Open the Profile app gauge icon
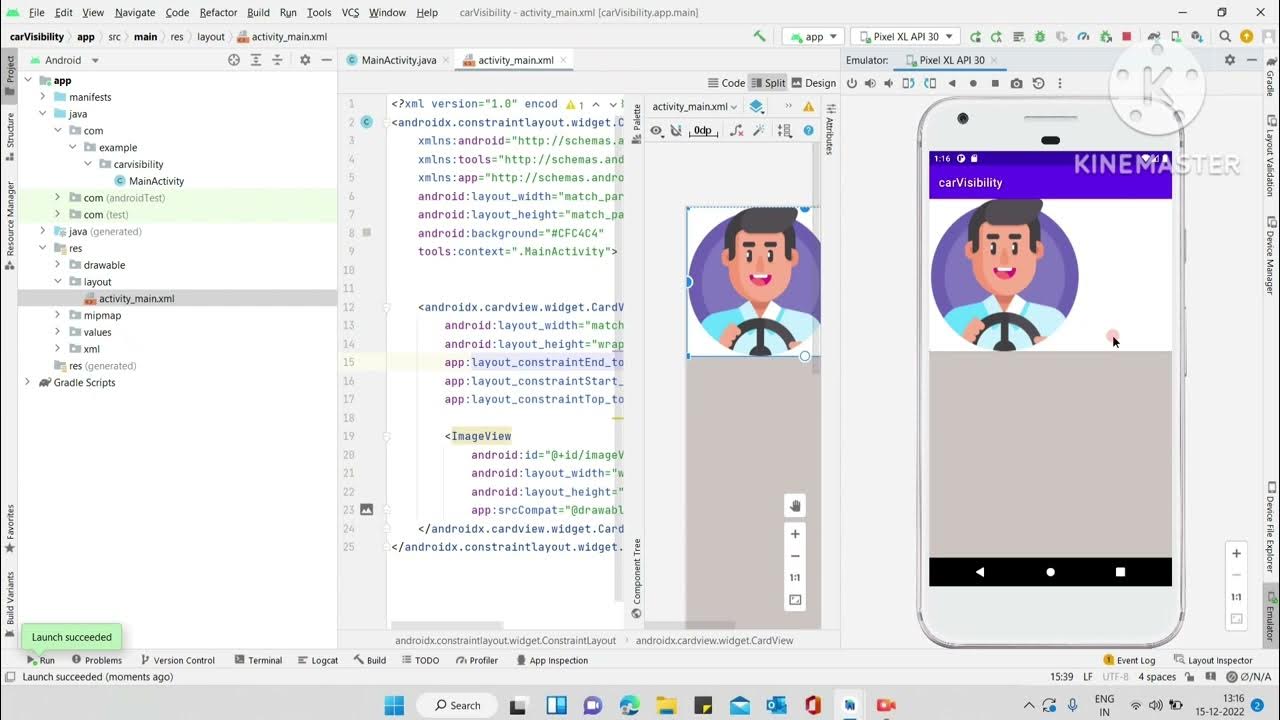The height and width of the screenshot is (720, 1280). (1083, 36)
